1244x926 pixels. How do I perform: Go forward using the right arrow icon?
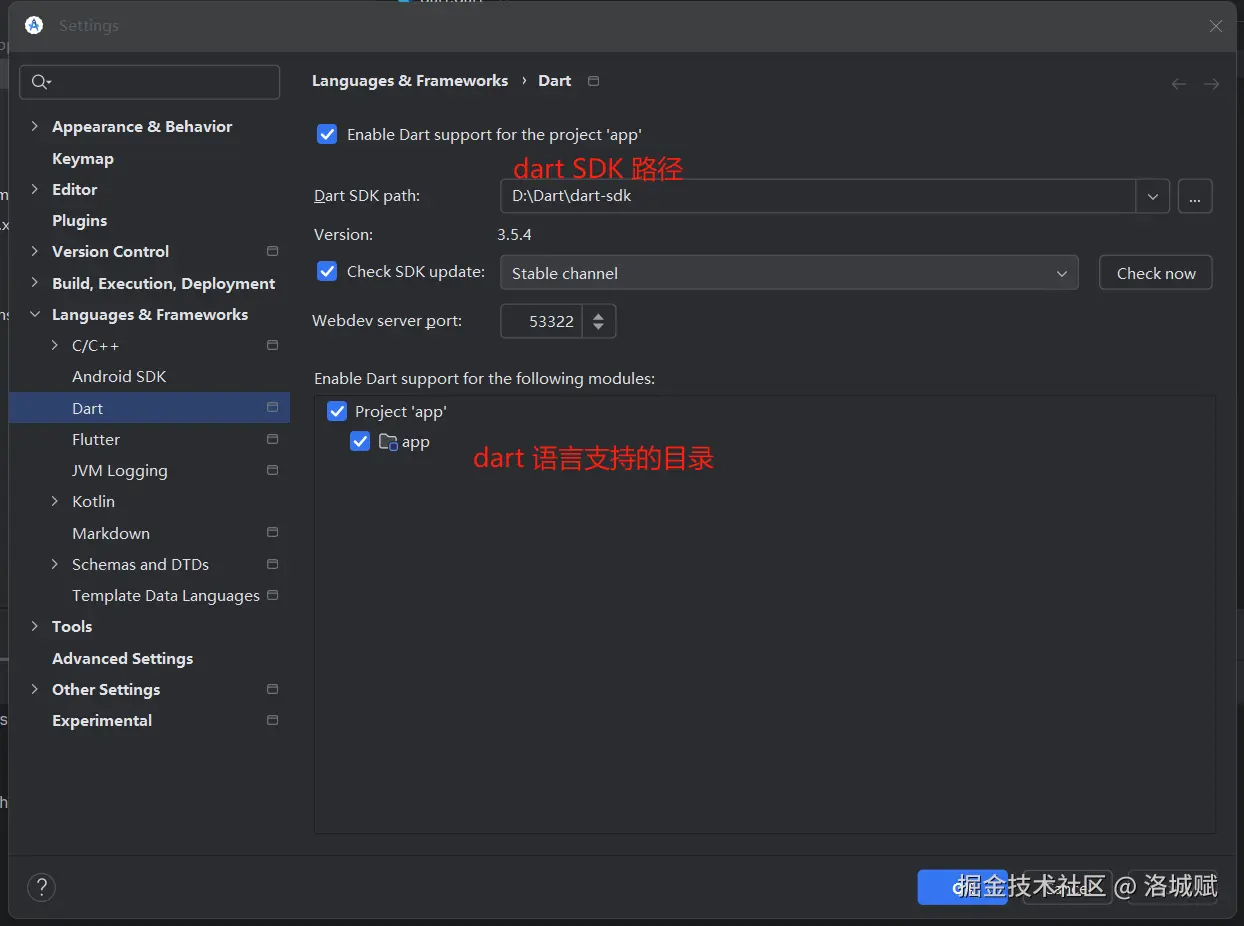(x=1211, y=84)
